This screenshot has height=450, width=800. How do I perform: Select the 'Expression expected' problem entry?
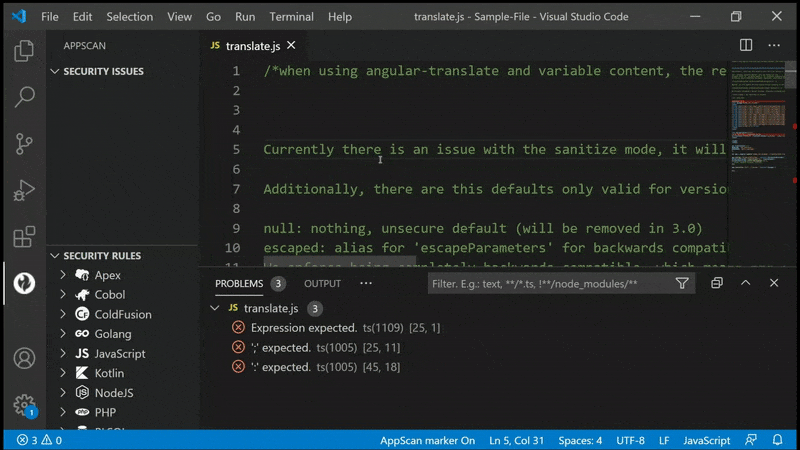[x=303, y=328]
